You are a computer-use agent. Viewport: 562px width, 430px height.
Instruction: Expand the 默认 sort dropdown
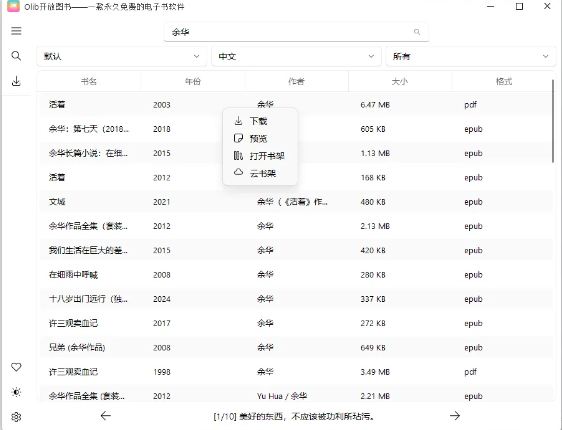point(122,56)
